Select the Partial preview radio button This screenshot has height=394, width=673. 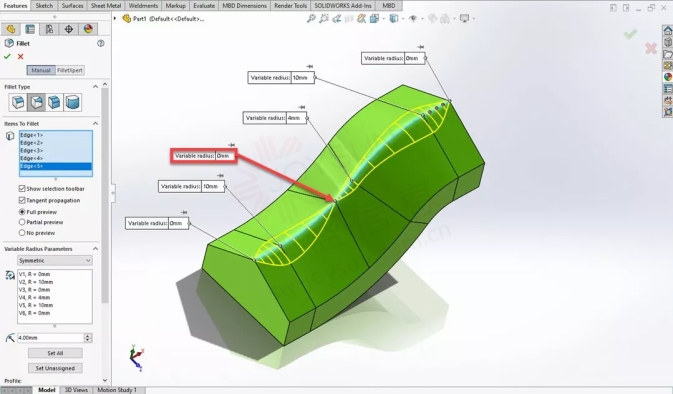[x=22, y=222]
